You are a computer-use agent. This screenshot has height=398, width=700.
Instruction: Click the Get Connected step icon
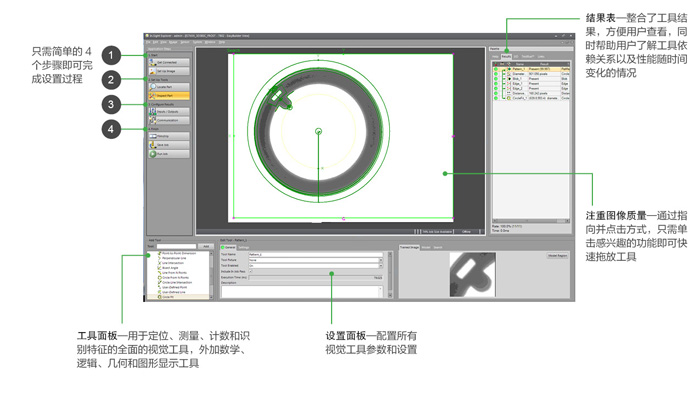pyautogui.click(x=153, y=62)
